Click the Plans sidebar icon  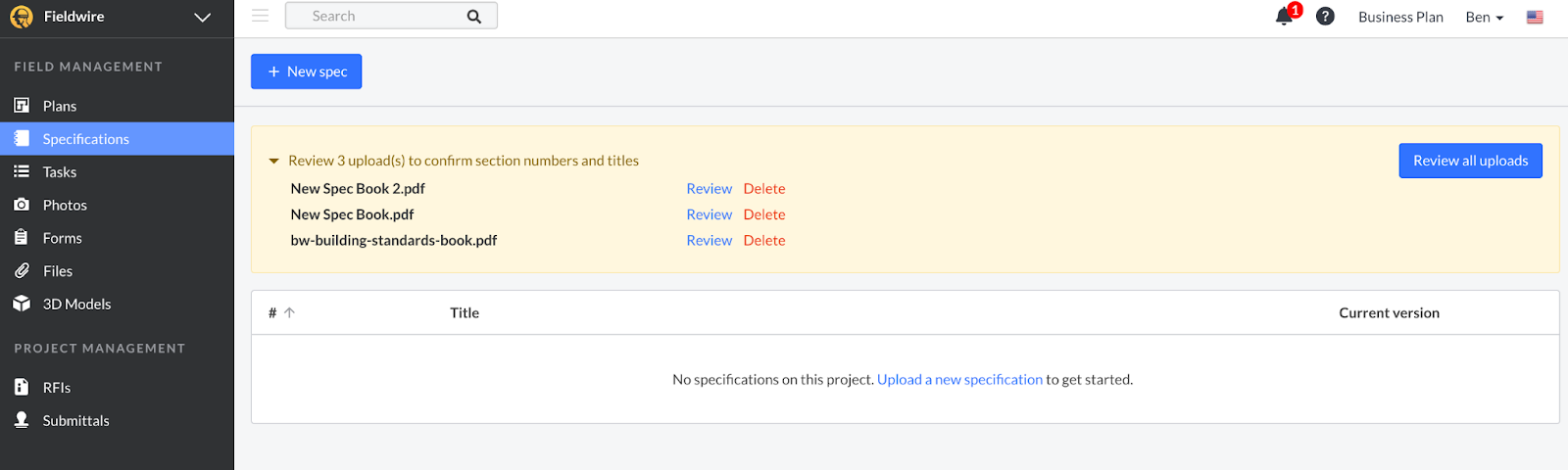[22, 106]
